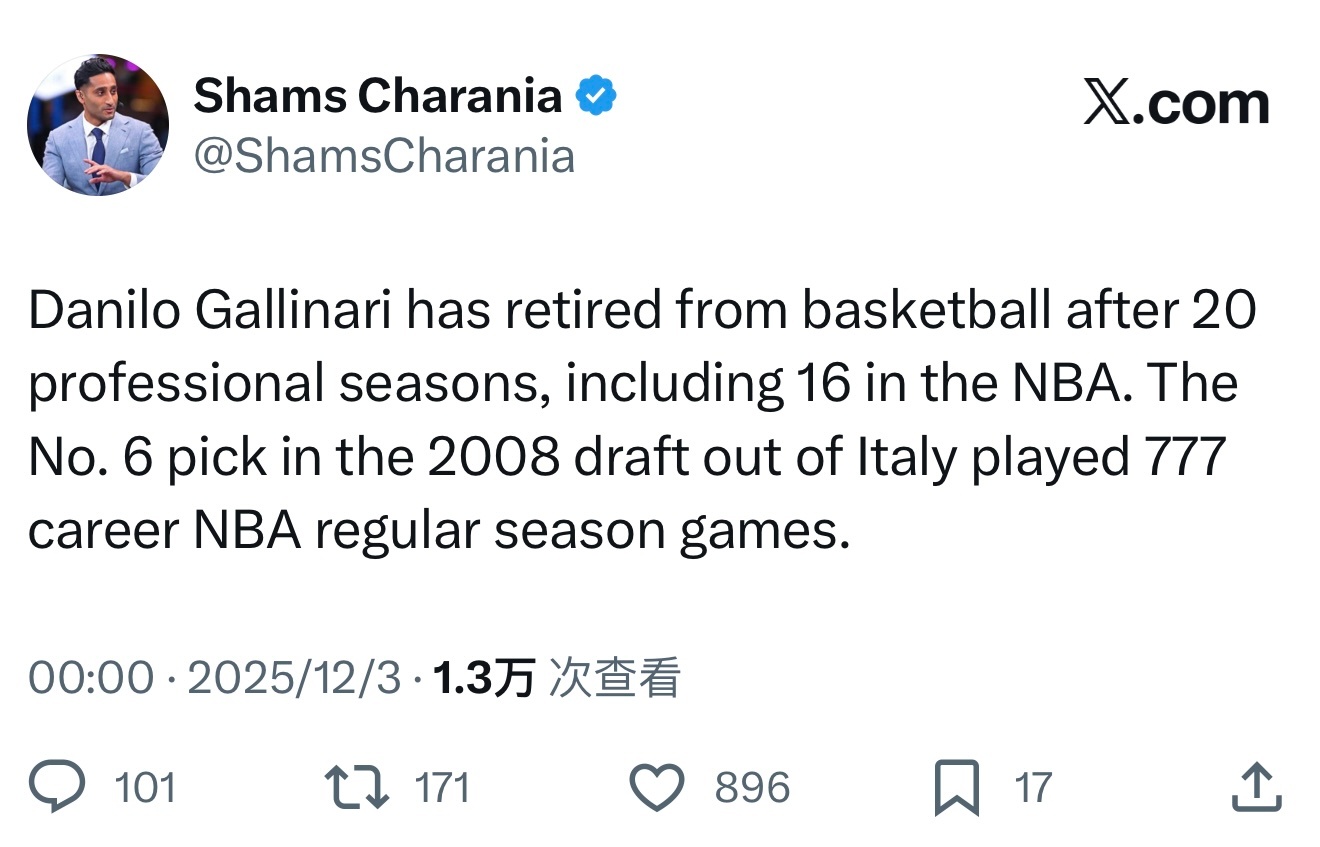This screenshot has width=1320, height=847.
Task: Click the 00:00 post timestamp
Action: click(91, 679)
